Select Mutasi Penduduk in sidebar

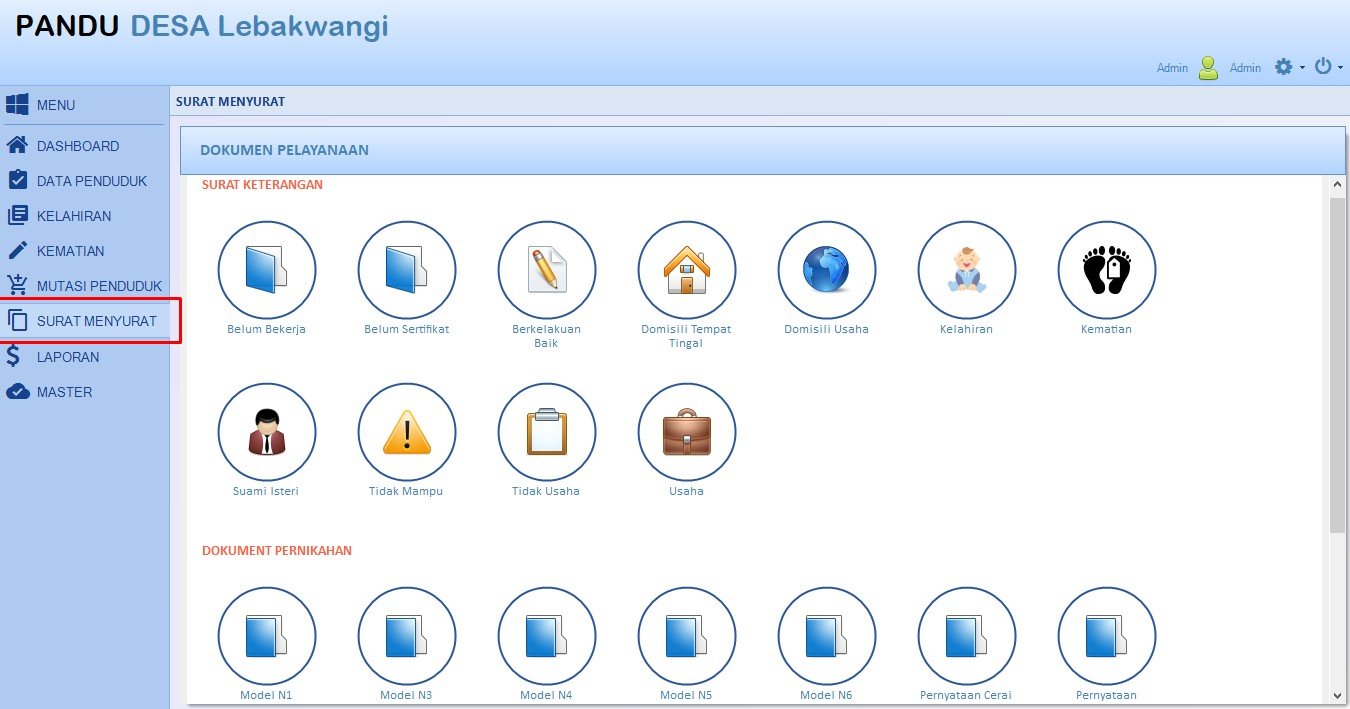(x=98, y=286)
